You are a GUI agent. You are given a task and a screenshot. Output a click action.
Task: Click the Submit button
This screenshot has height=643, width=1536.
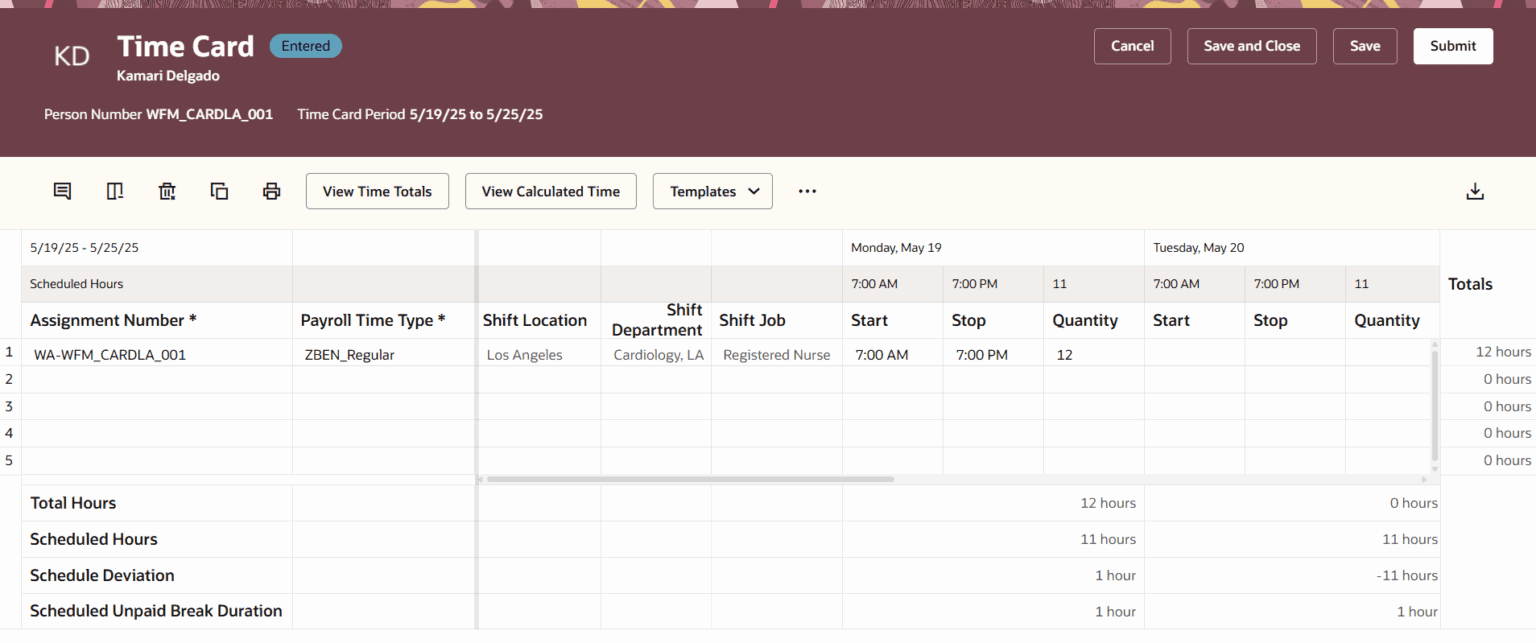[x=1452, y=46]
